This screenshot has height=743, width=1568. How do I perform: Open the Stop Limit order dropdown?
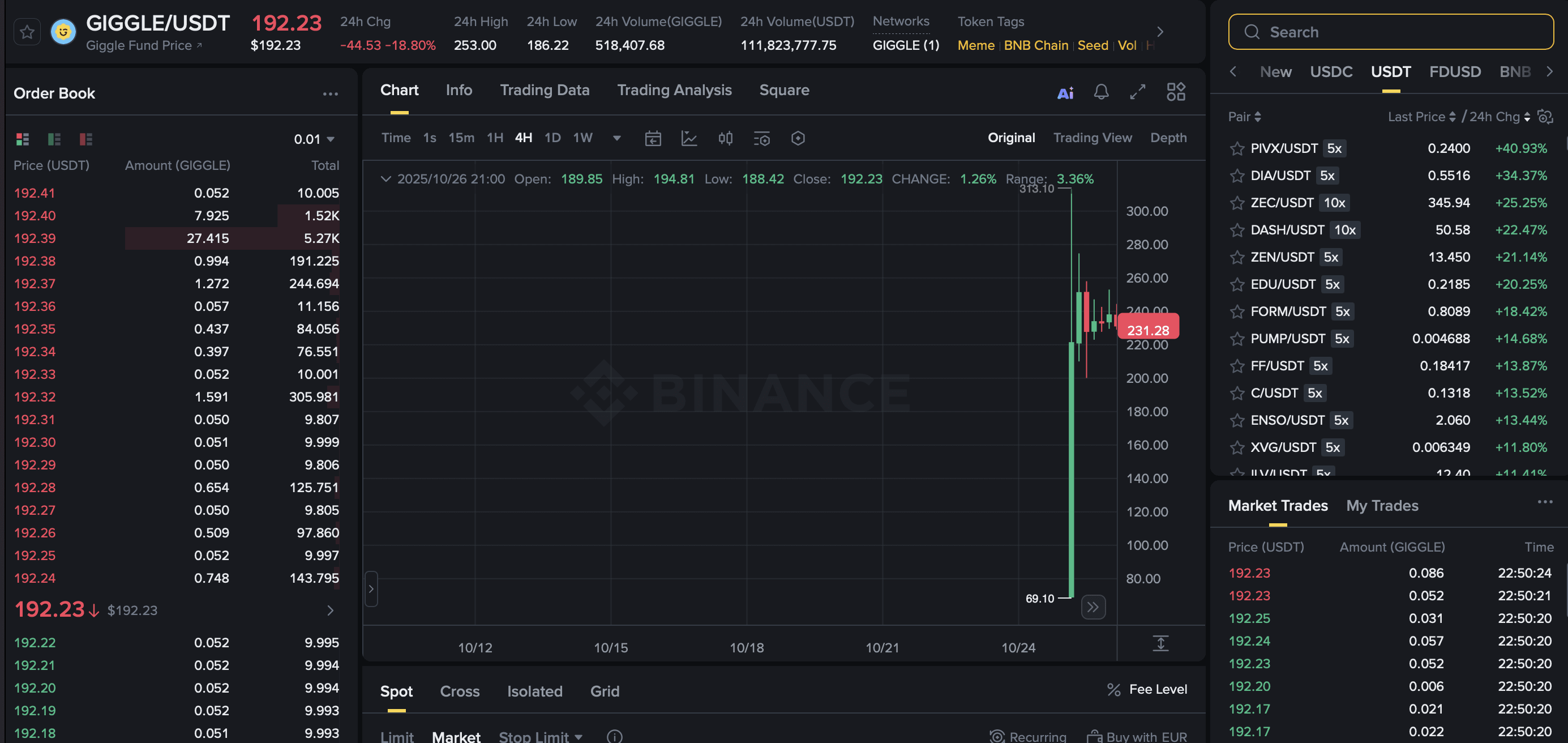tap(541, 736)
